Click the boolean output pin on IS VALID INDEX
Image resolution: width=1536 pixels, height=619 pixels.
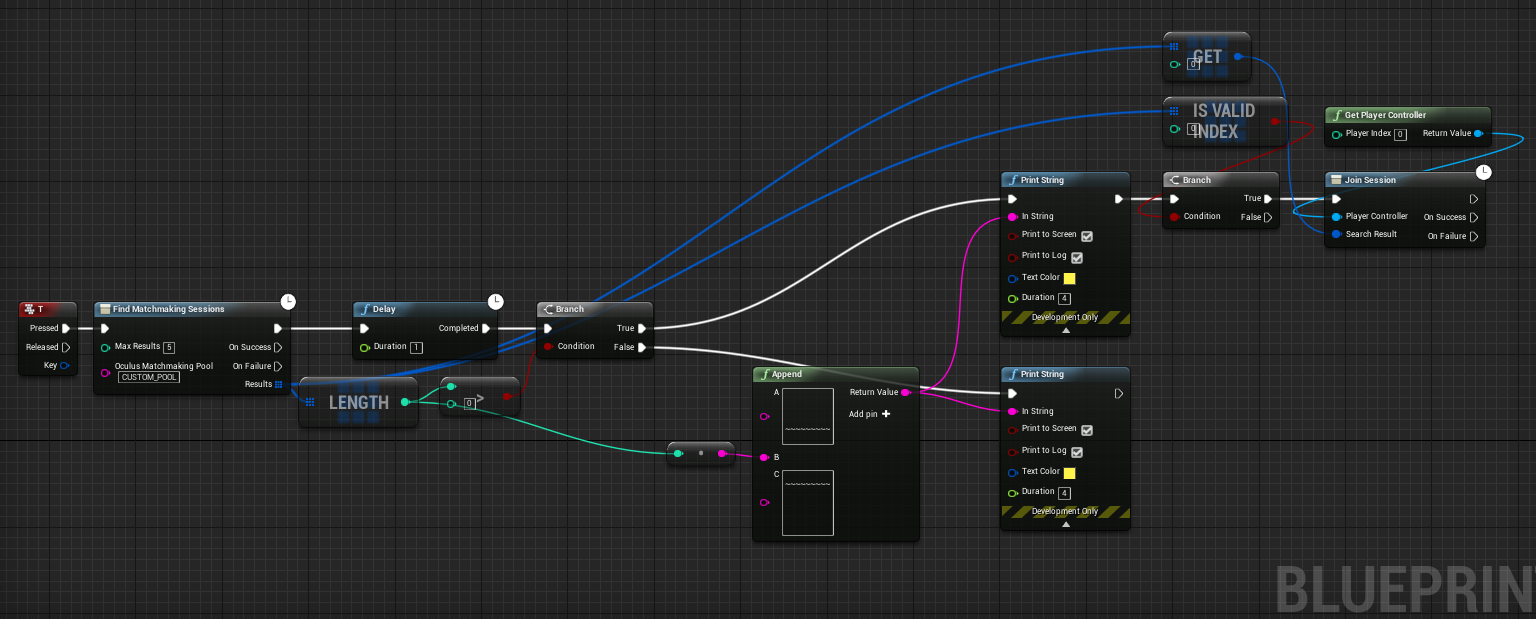tap(1273, 121)
